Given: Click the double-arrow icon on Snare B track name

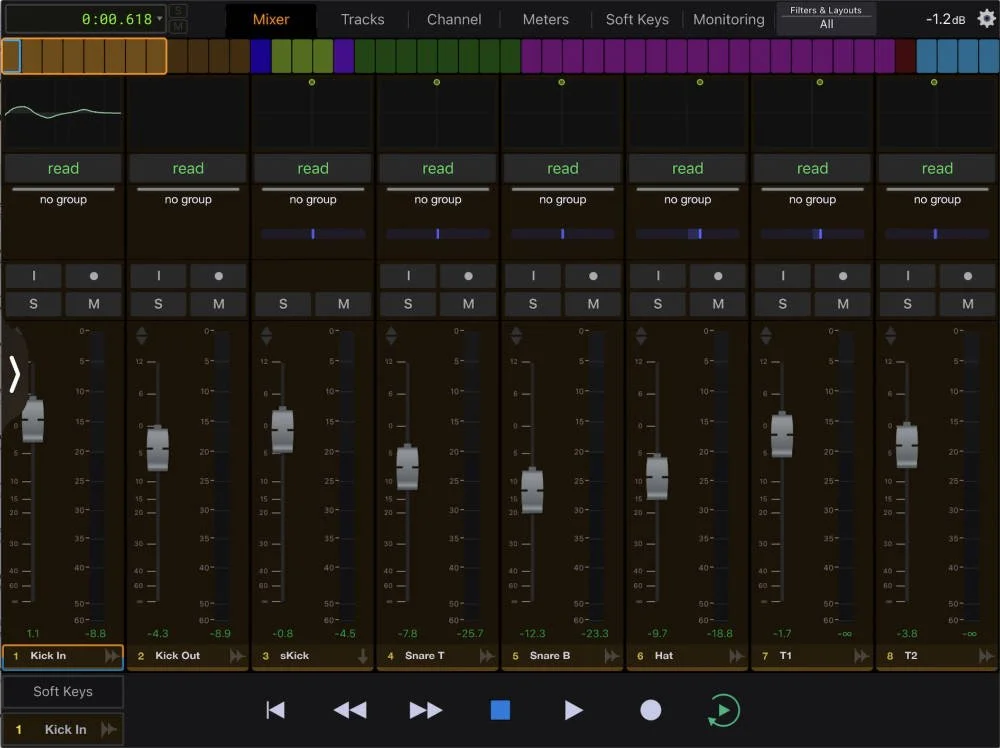Looking at the screenshot, I should [611, 656].
